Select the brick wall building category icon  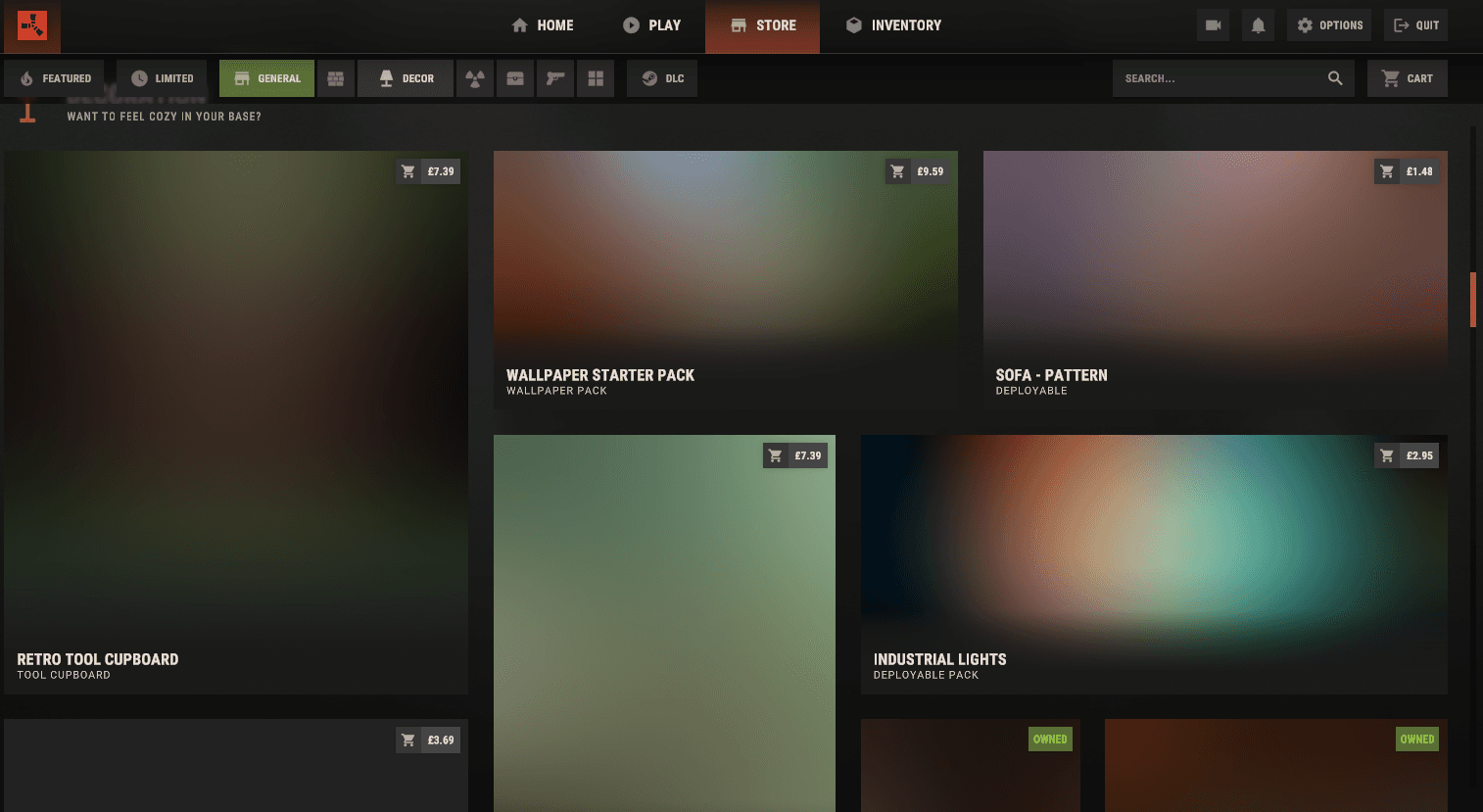(335, 78)
